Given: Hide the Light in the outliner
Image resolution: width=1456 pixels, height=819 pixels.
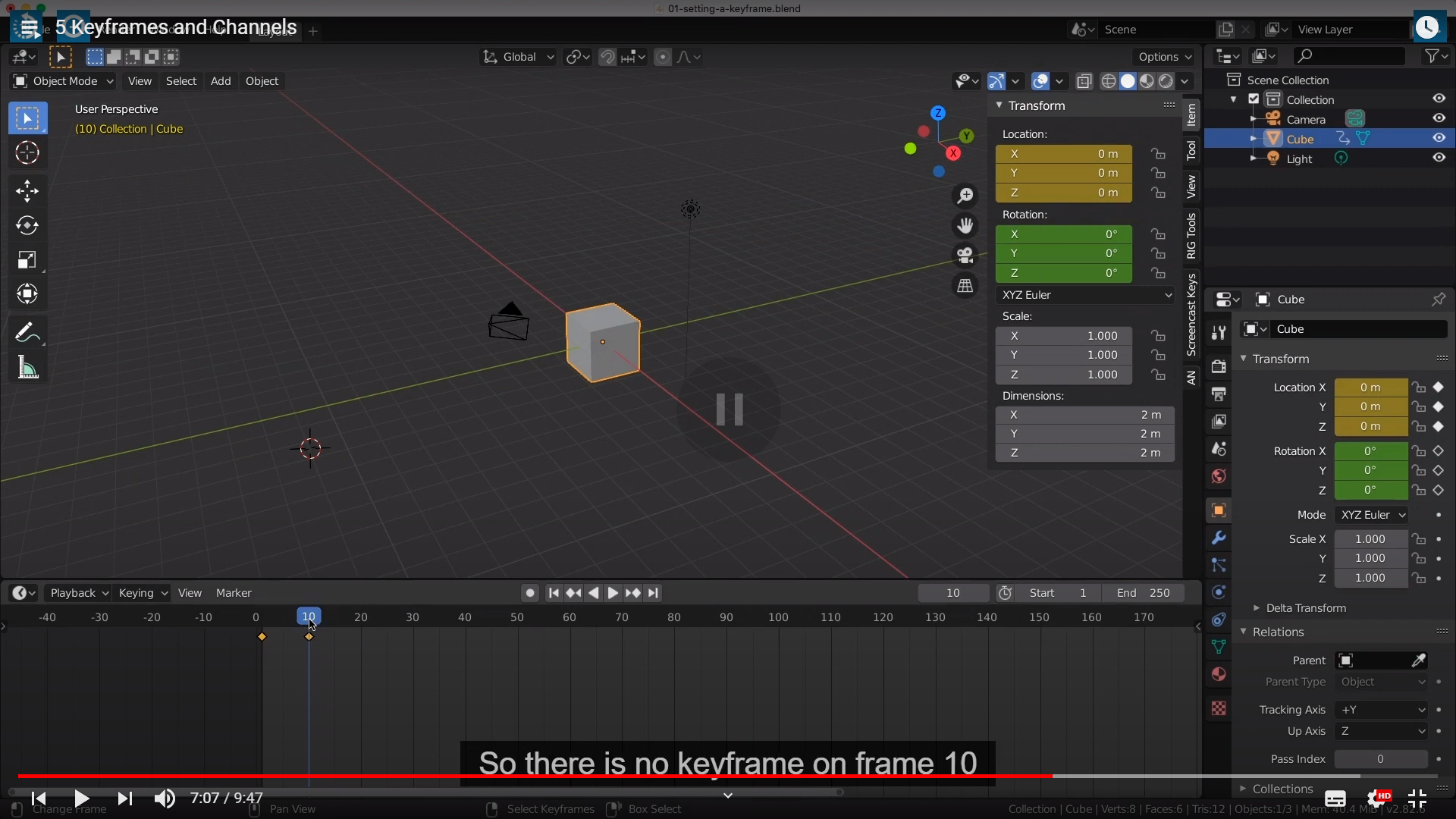Looking at the screenshot, I should coord(1439,158).
